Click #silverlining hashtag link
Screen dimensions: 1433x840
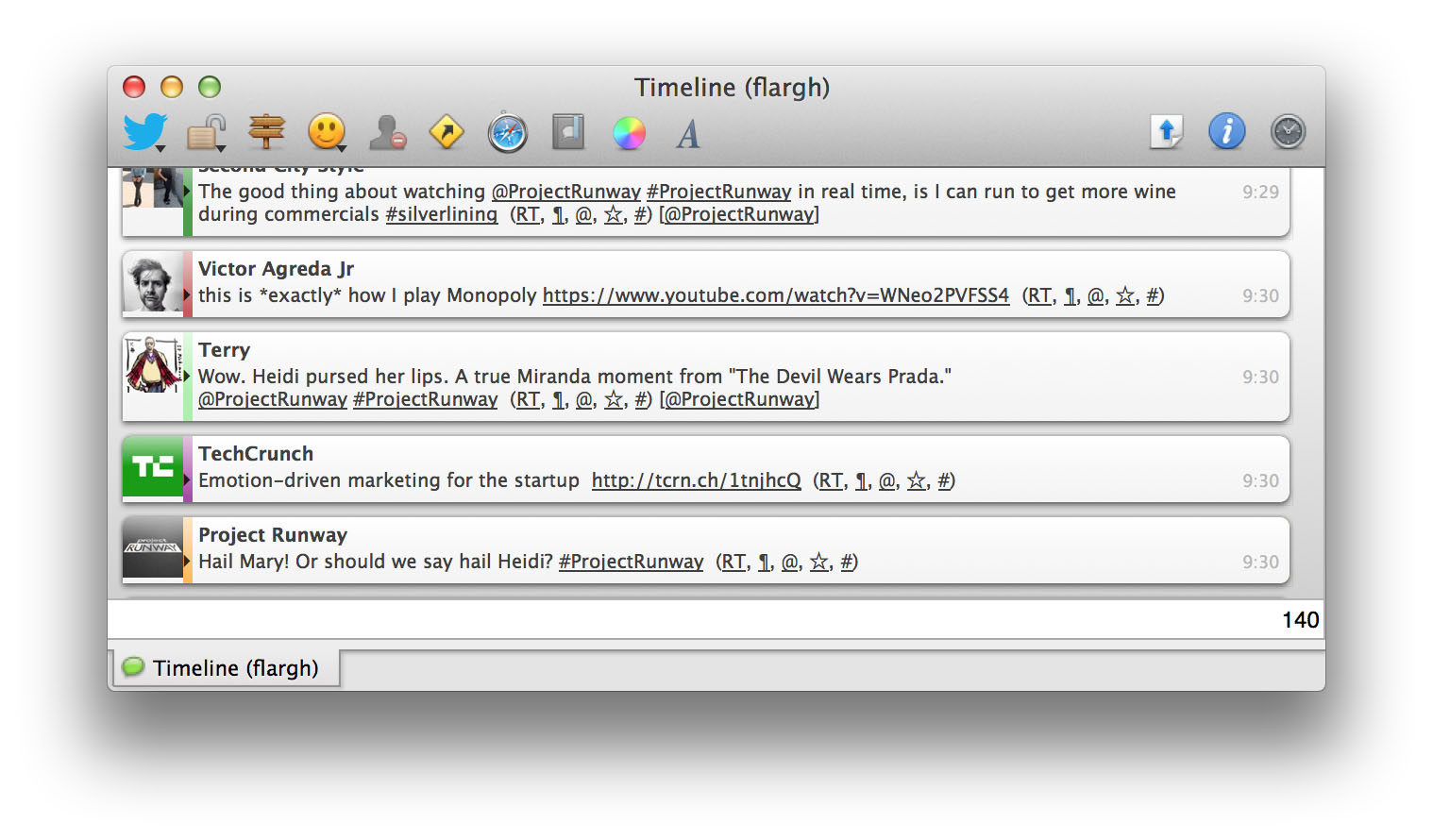pos(442,214)
